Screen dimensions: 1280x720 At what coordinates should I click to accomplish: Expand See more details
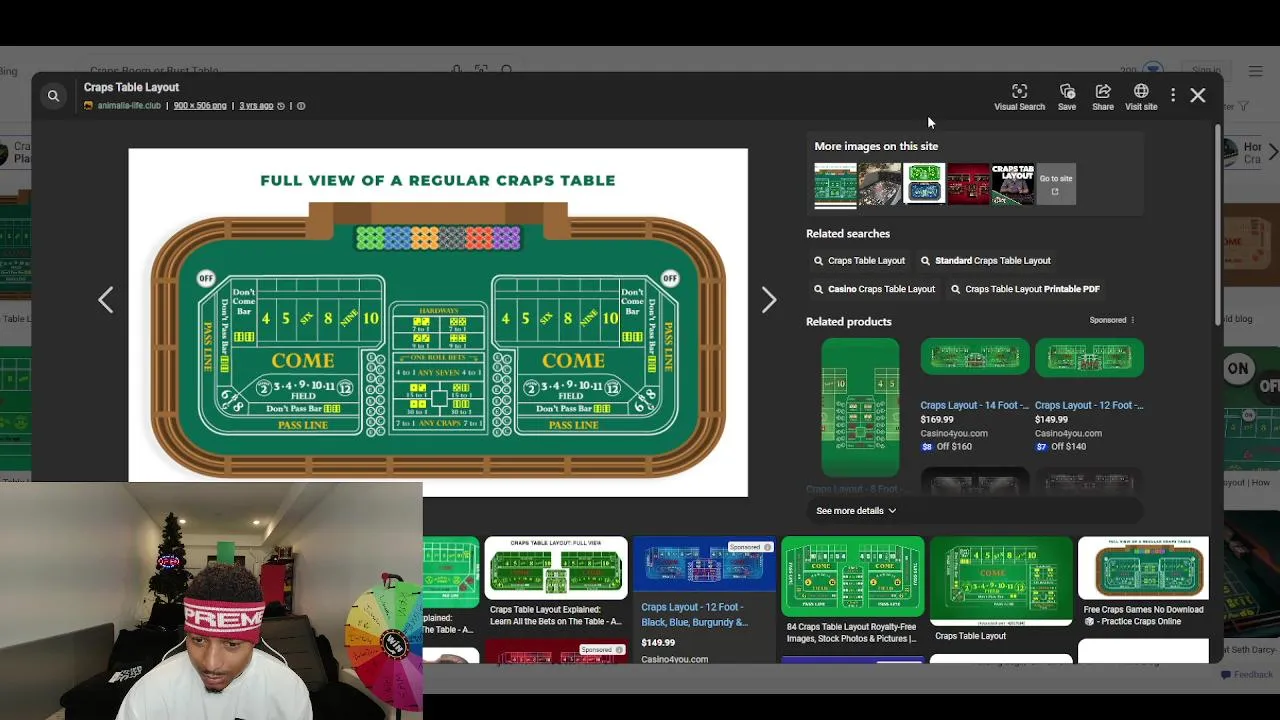(x=856, y=511)
